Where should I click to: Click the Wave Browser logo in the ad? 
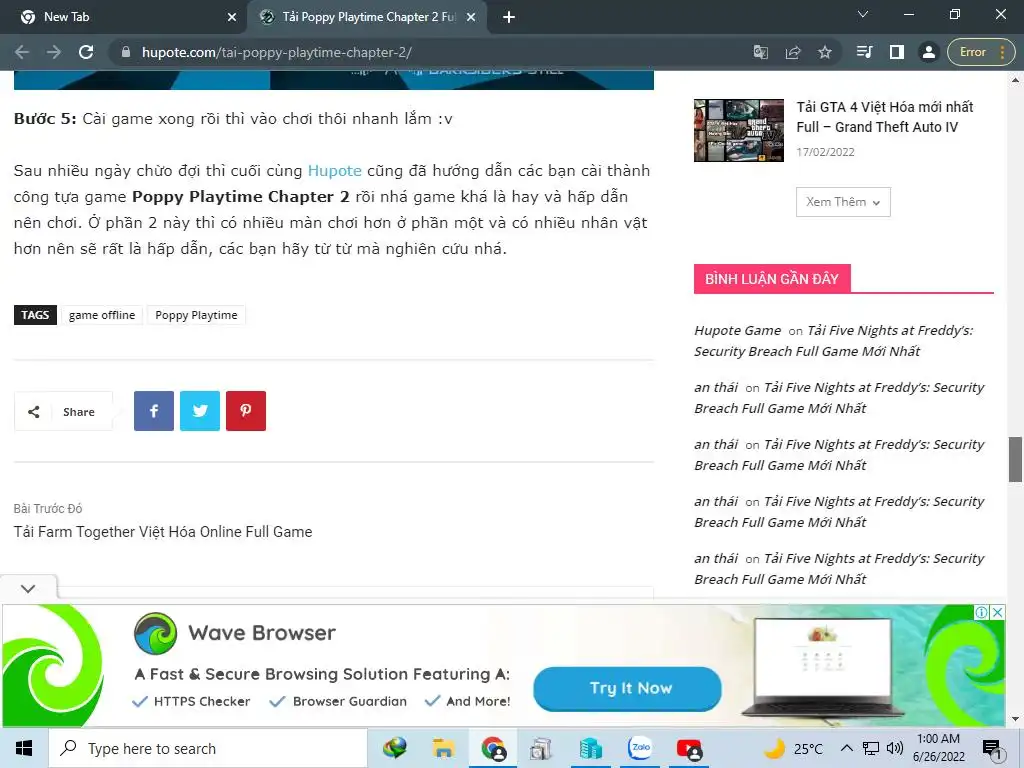coord(155,633)
